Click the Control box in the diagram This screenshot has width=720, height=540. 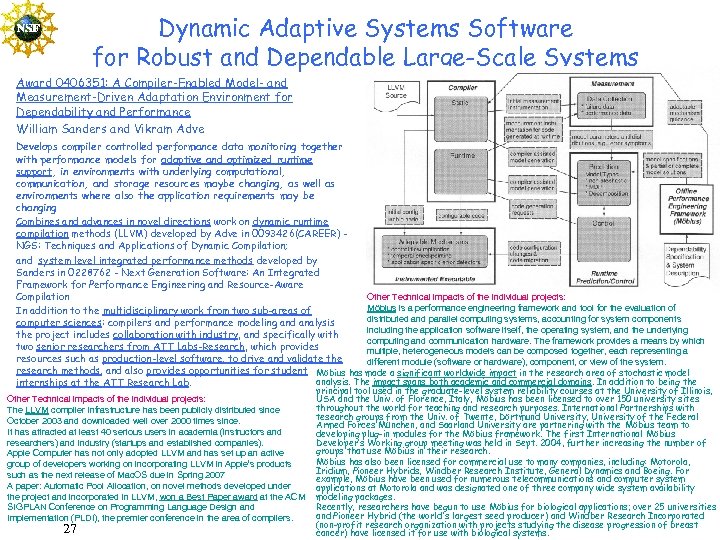click(x=603, y=239)
